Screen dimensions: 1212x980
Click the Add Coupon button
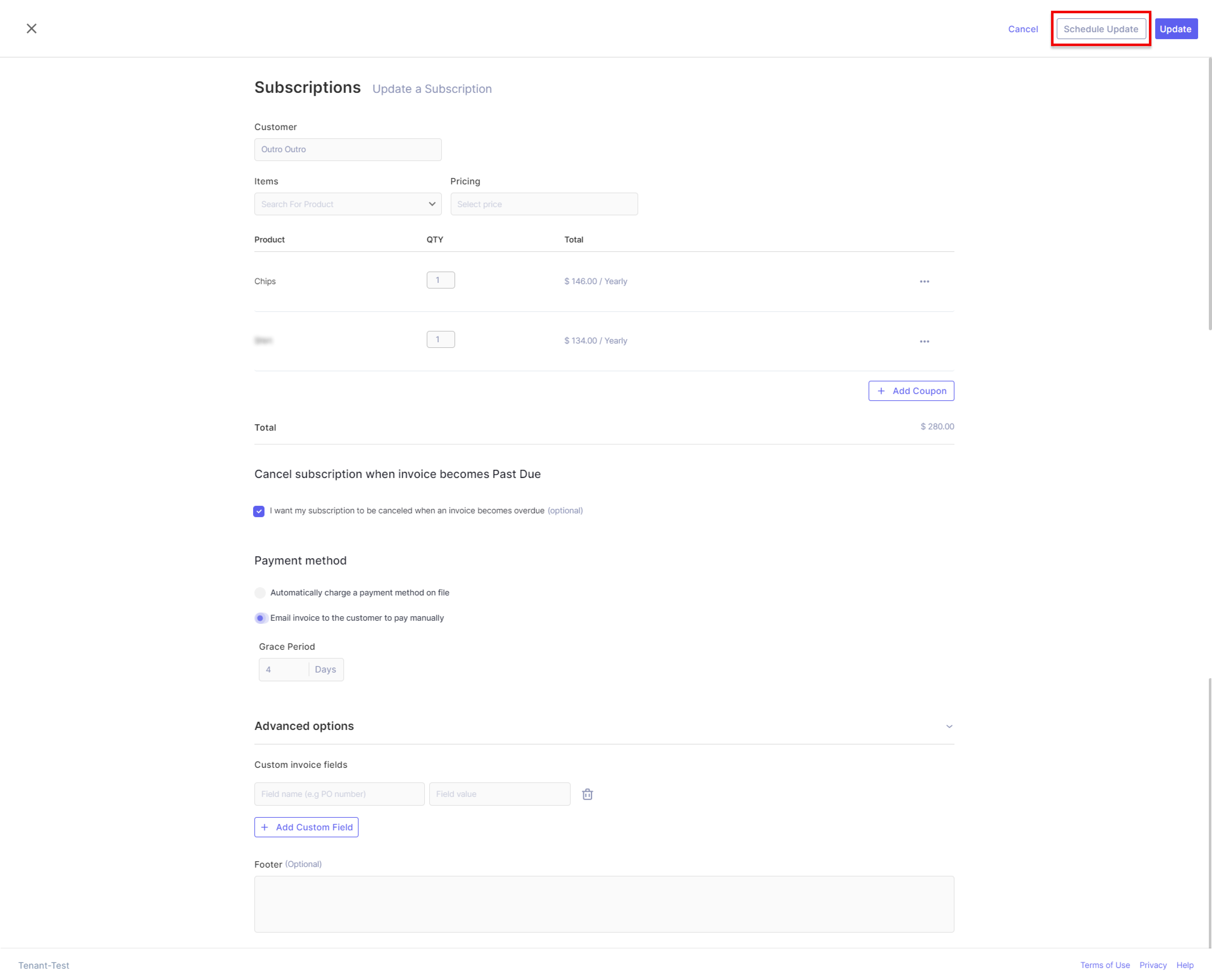tap(911, 391)
